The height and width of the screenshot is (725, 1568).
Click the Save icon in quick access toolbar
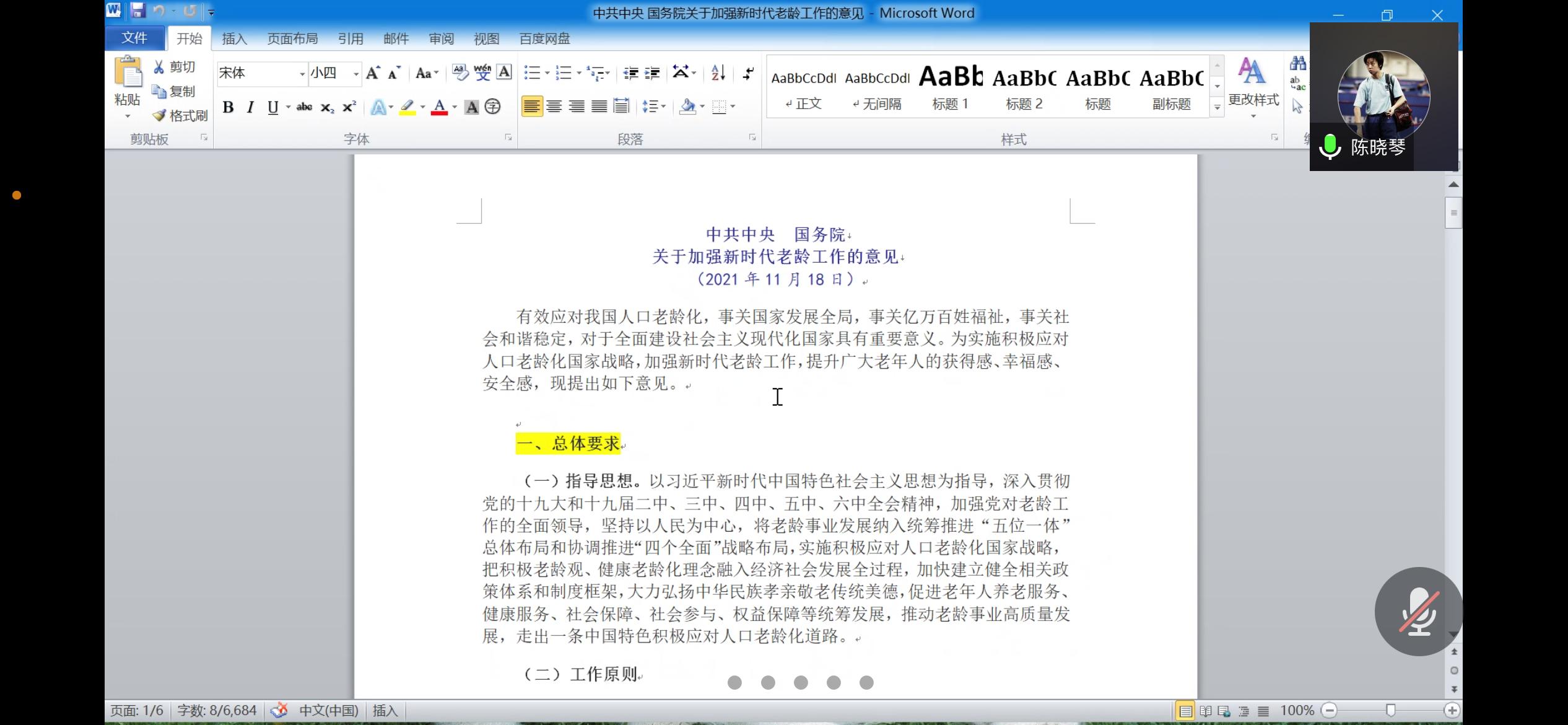[x=137, y=11]
